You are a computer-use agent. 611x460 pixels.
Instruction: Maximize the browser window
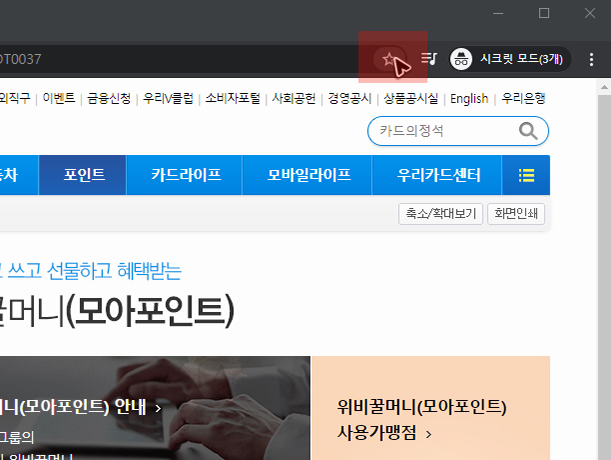coord(544,13)
